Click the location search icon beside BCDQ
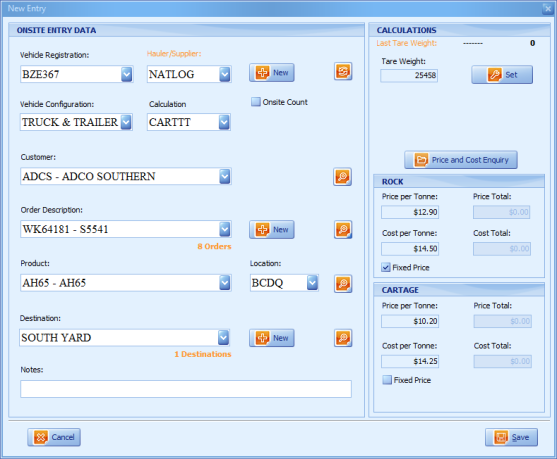The image size is (557, 459). (x=343, y=284)
